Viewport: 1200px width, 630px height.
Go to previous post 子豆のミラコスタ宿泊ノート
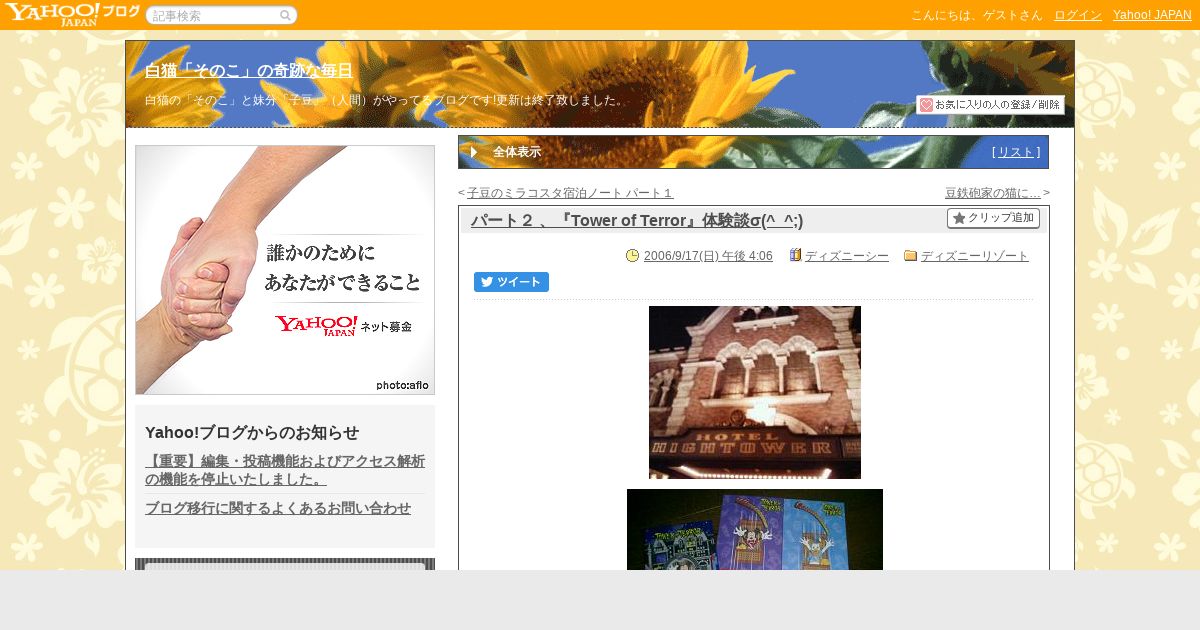tap(570, 193)
